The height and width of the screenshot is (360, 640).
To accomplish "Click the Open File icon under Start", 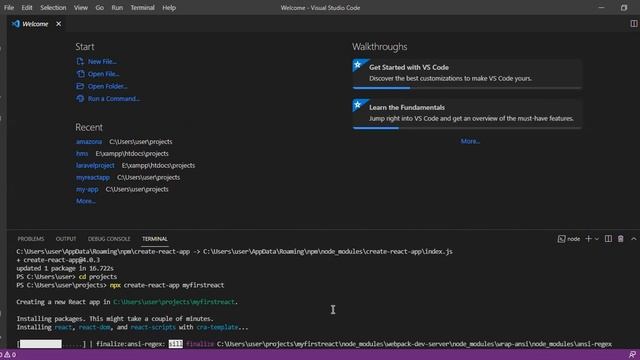I will pos(80,74).
